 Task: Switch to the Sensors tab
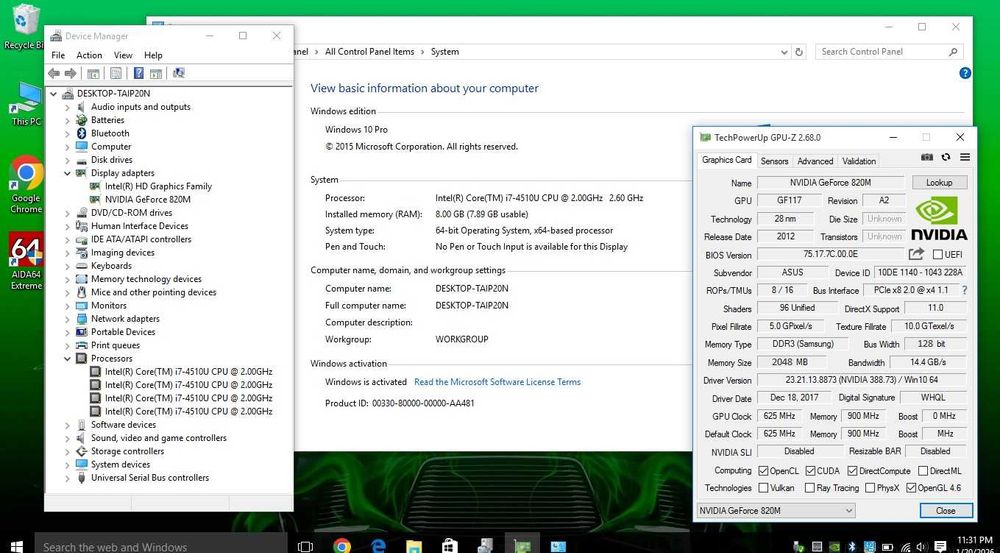pyautogui.click(x=774, y=161)
